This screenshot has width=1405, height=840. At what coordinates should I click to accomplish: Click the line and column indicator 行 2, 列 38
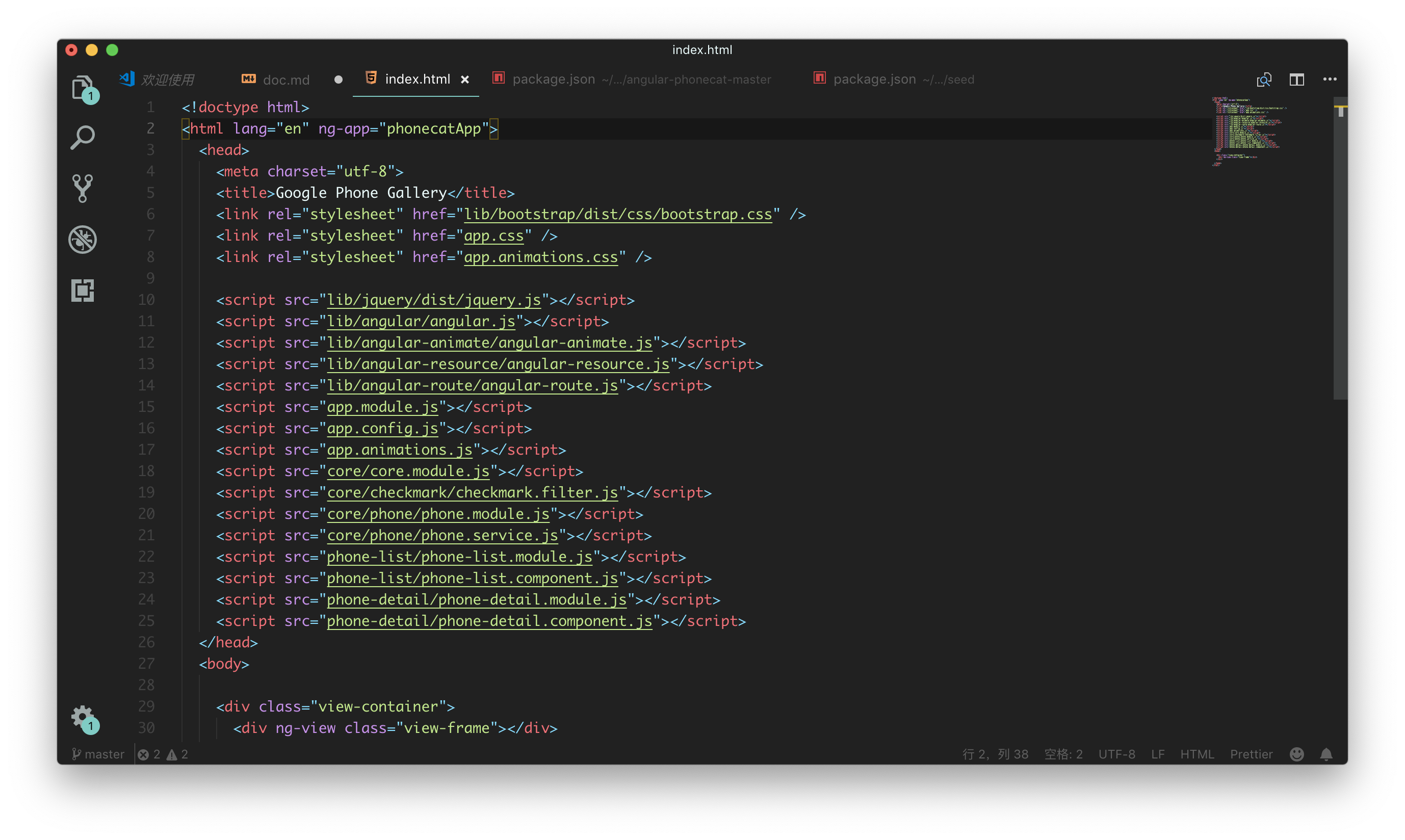click(x=995, y=754)
